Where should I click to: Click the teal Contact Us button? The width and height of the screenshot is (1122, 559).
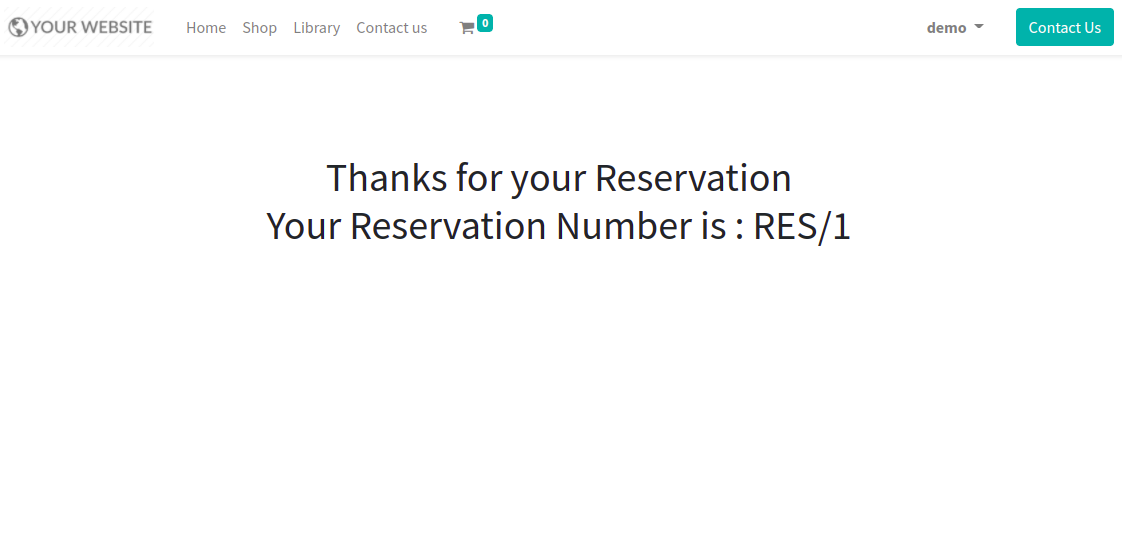coord(1065,27)
